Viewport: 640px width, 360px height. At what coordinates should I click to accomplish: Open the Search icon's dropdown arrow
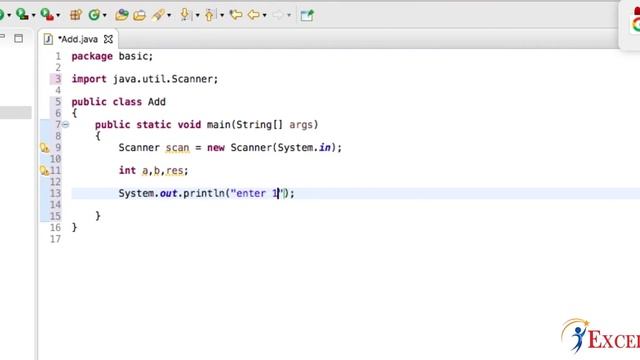[169, 16]
